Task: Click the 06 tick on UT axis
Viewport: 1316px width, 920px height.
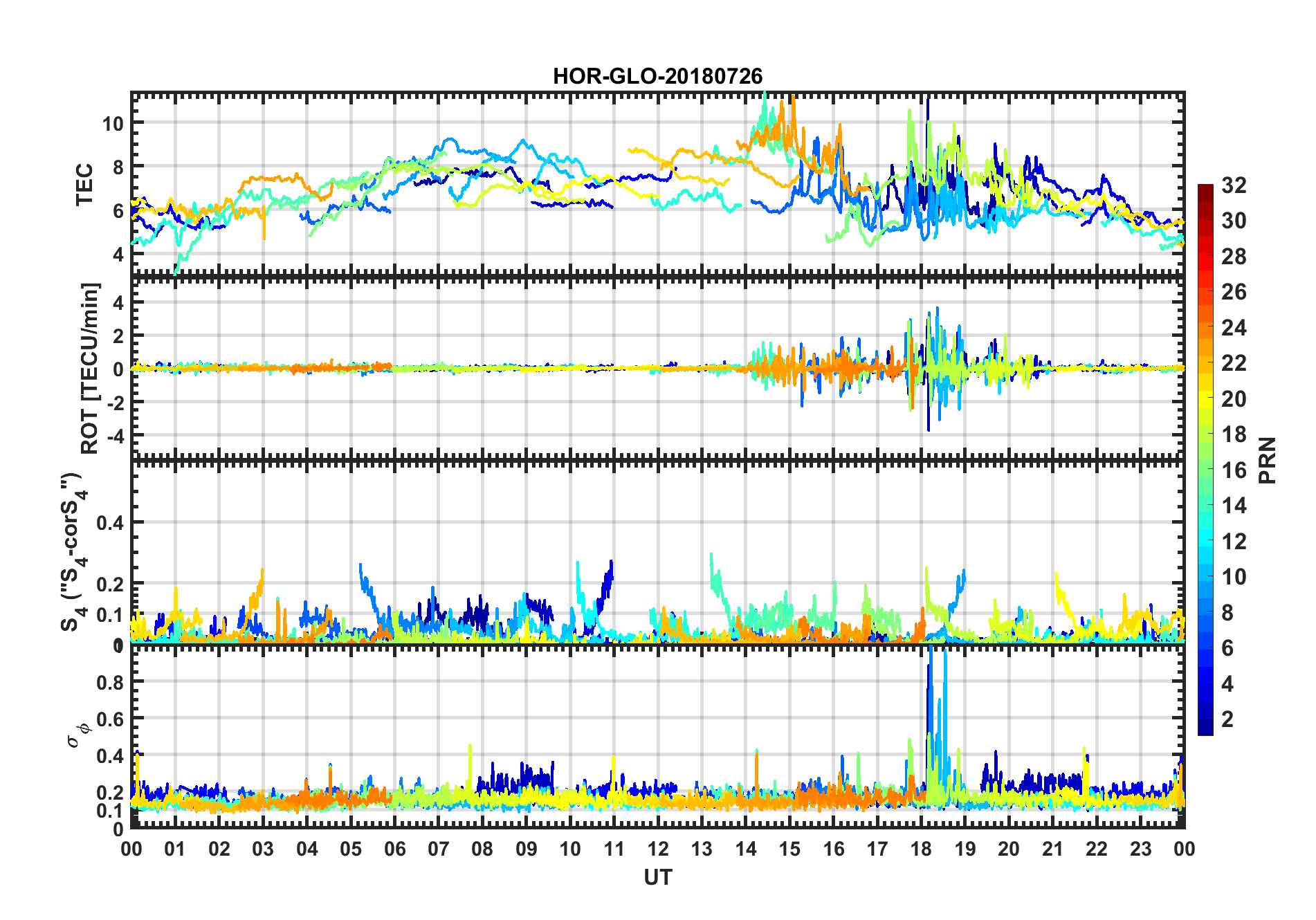Action: [x=394, y=849]
